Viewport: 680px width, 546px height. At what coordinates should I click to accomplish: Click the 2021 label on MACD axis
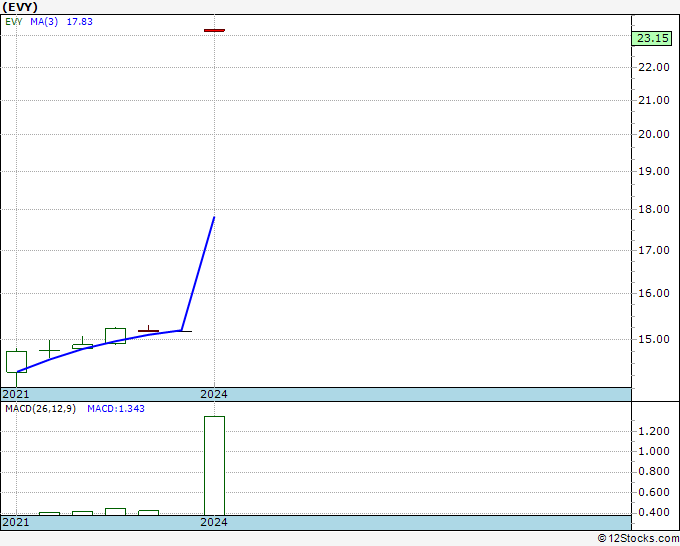point(16,522)
